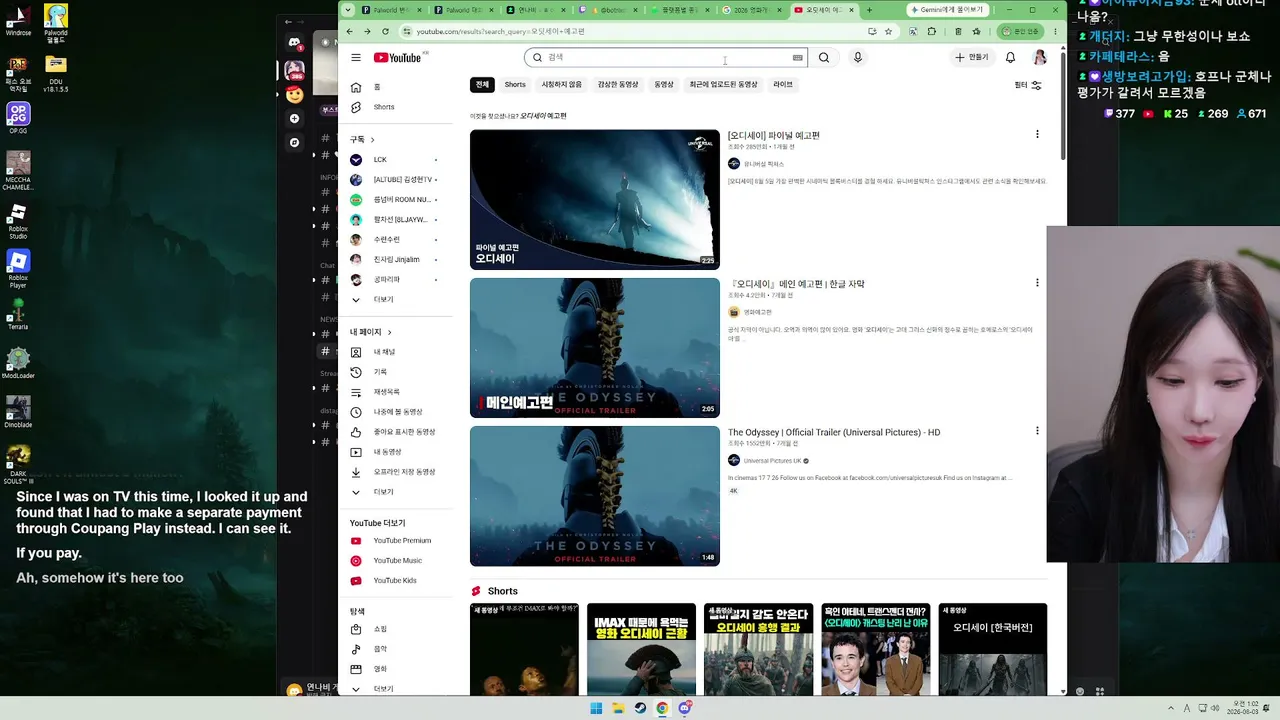Open YouTube notifications bell
Screen dimensions: 1280x720
point(1010,58)
